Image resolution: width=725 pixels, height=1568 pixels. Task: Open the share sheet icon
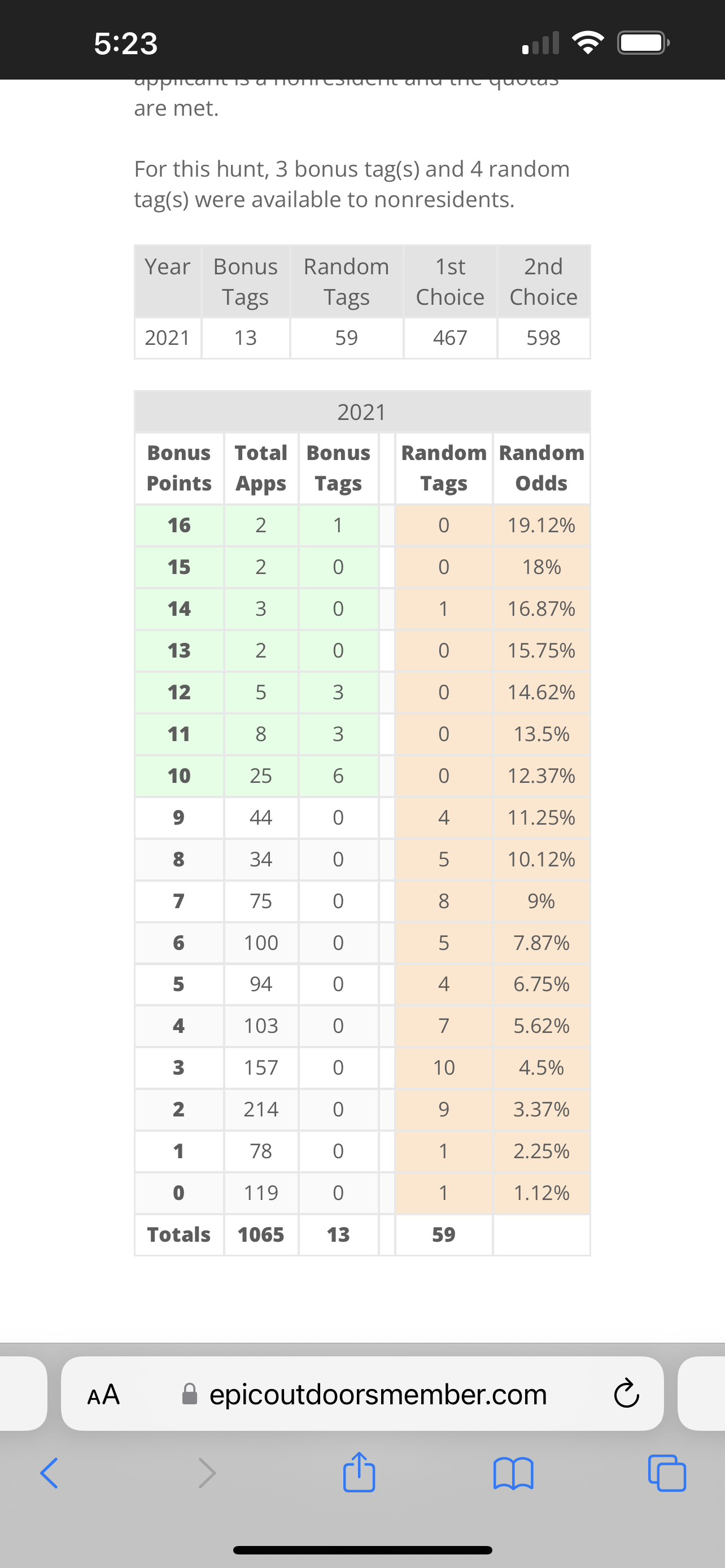coord(359,1472)
